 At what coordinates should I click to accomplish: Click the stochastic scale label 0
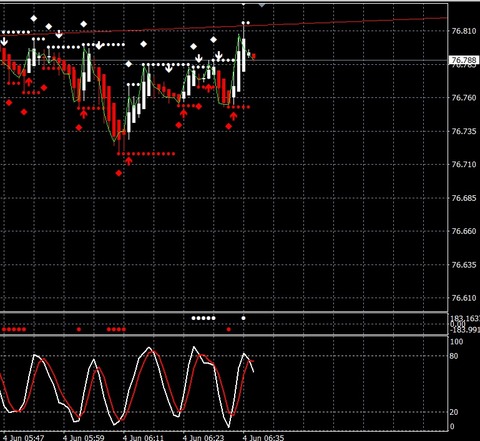[452, 426]
